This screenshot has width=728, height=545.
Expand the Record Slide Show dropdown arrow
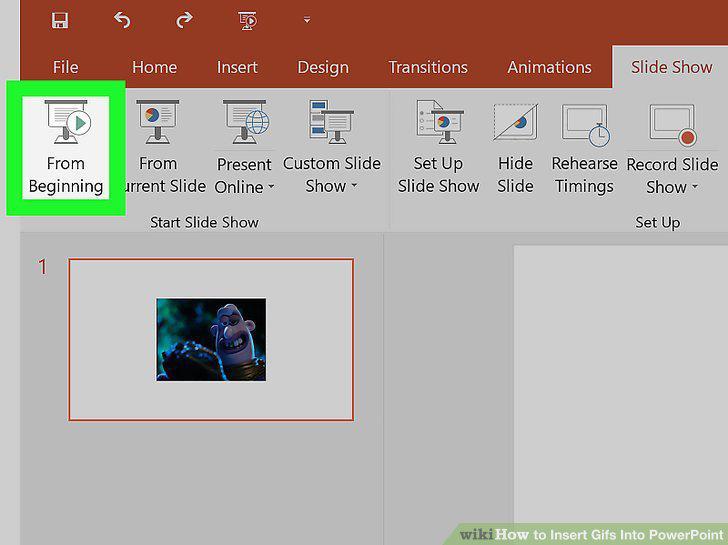point(695,187)
